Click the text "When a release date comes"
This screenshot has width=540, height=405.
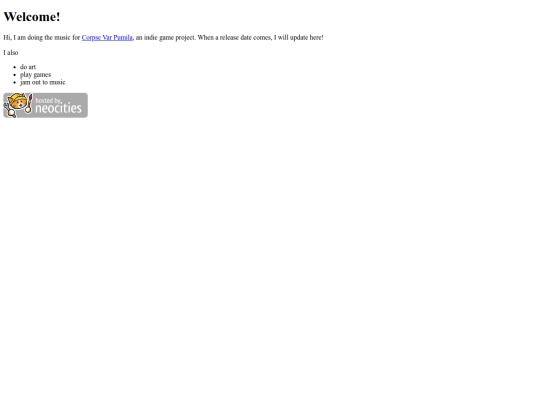234,38
